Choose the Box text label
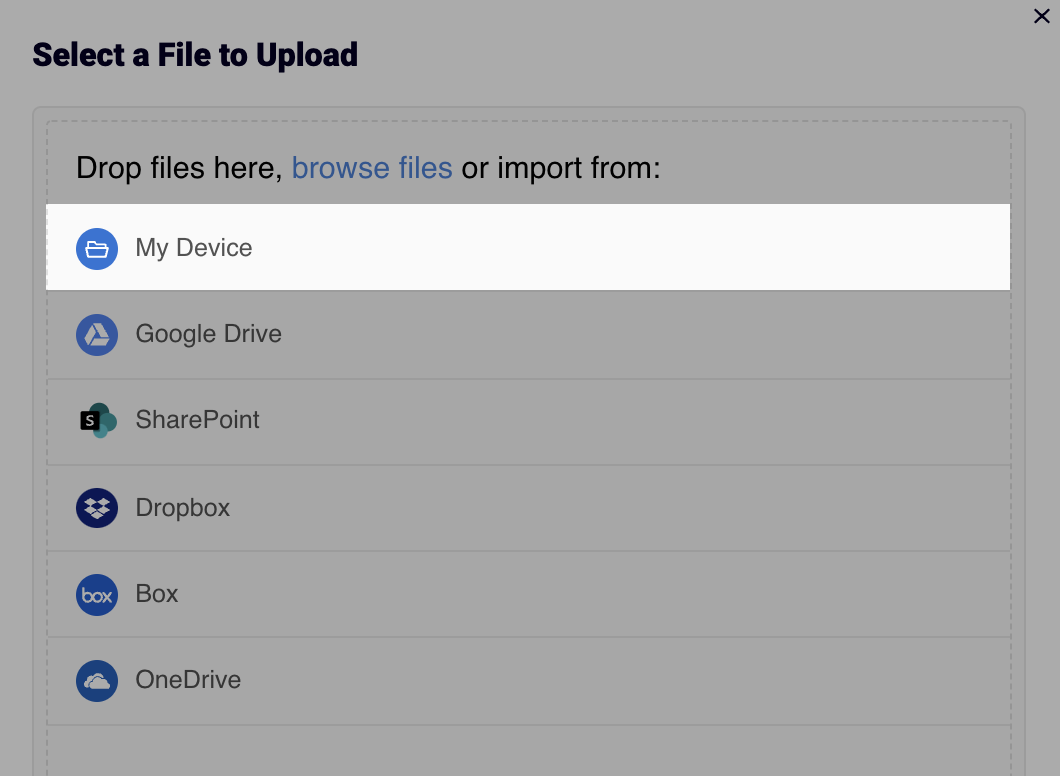Screen dimensions: 1060x776 (x=157, y=594)
